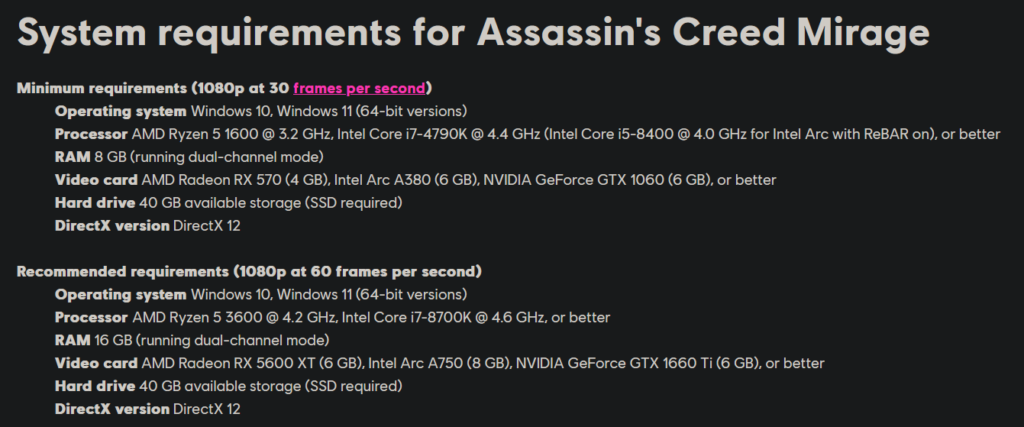Click the first Operating system label under Minimum
Viewport: 1024px width, 427px height.
click(x=120, y=111)
